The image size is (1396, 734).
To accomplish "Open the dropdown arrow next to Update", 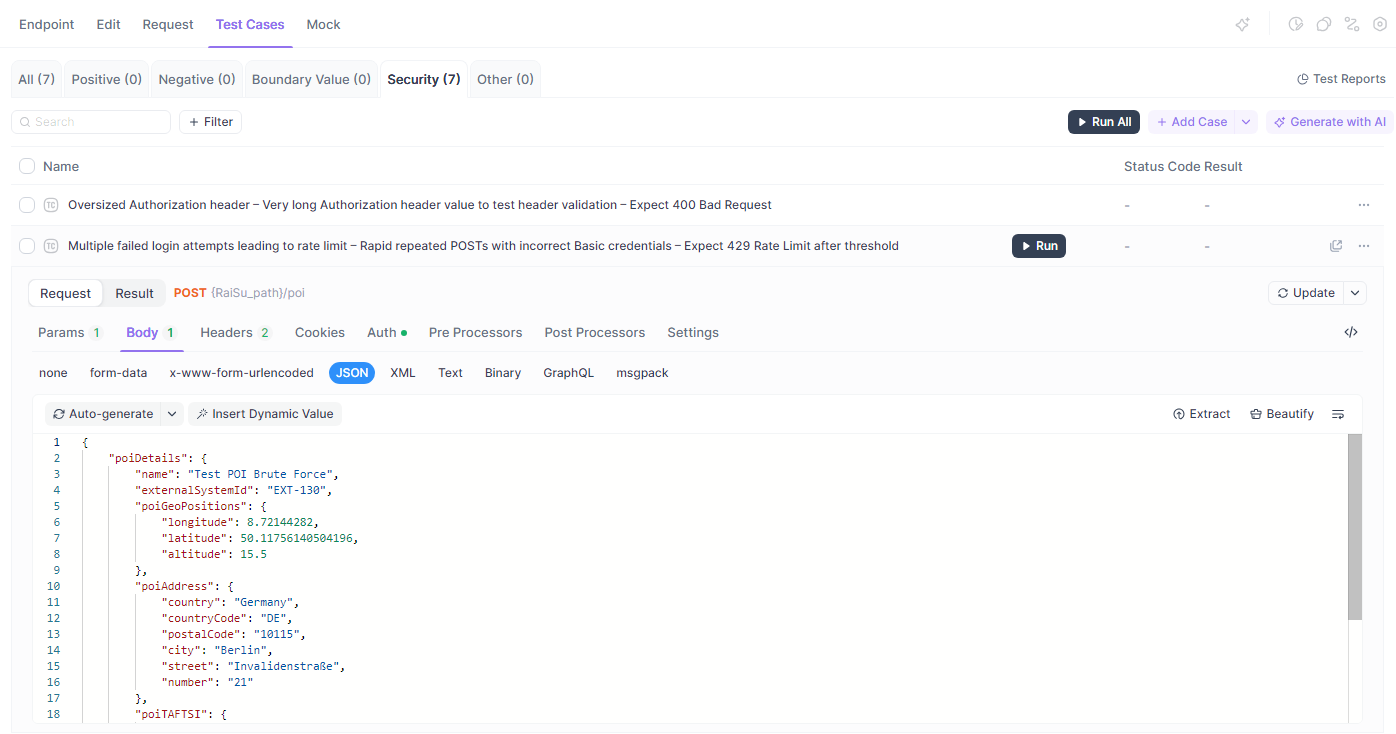I will 1355,293.
